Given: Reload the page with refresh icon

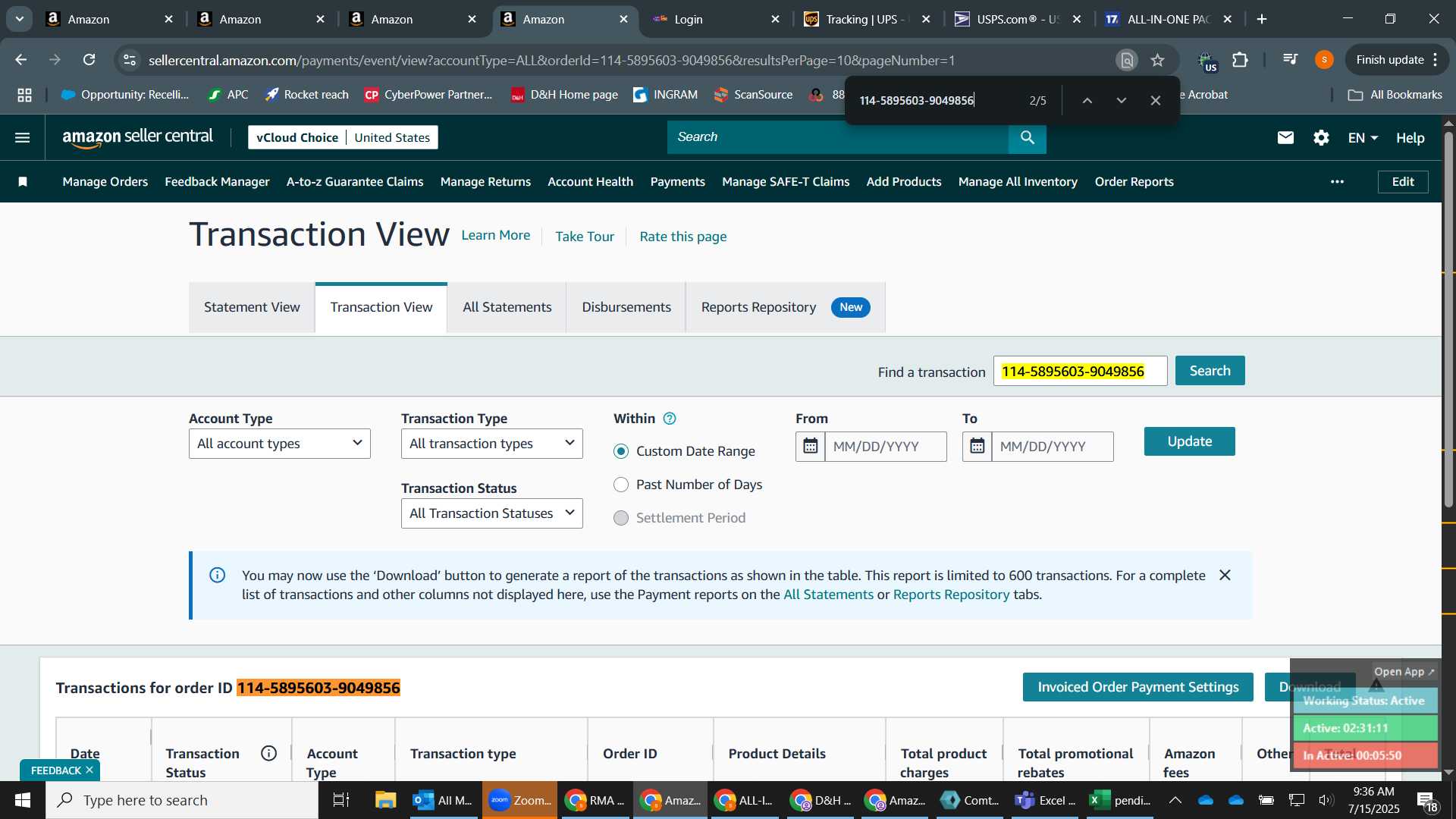Looking at the screenshot, I should click(89, 60).
